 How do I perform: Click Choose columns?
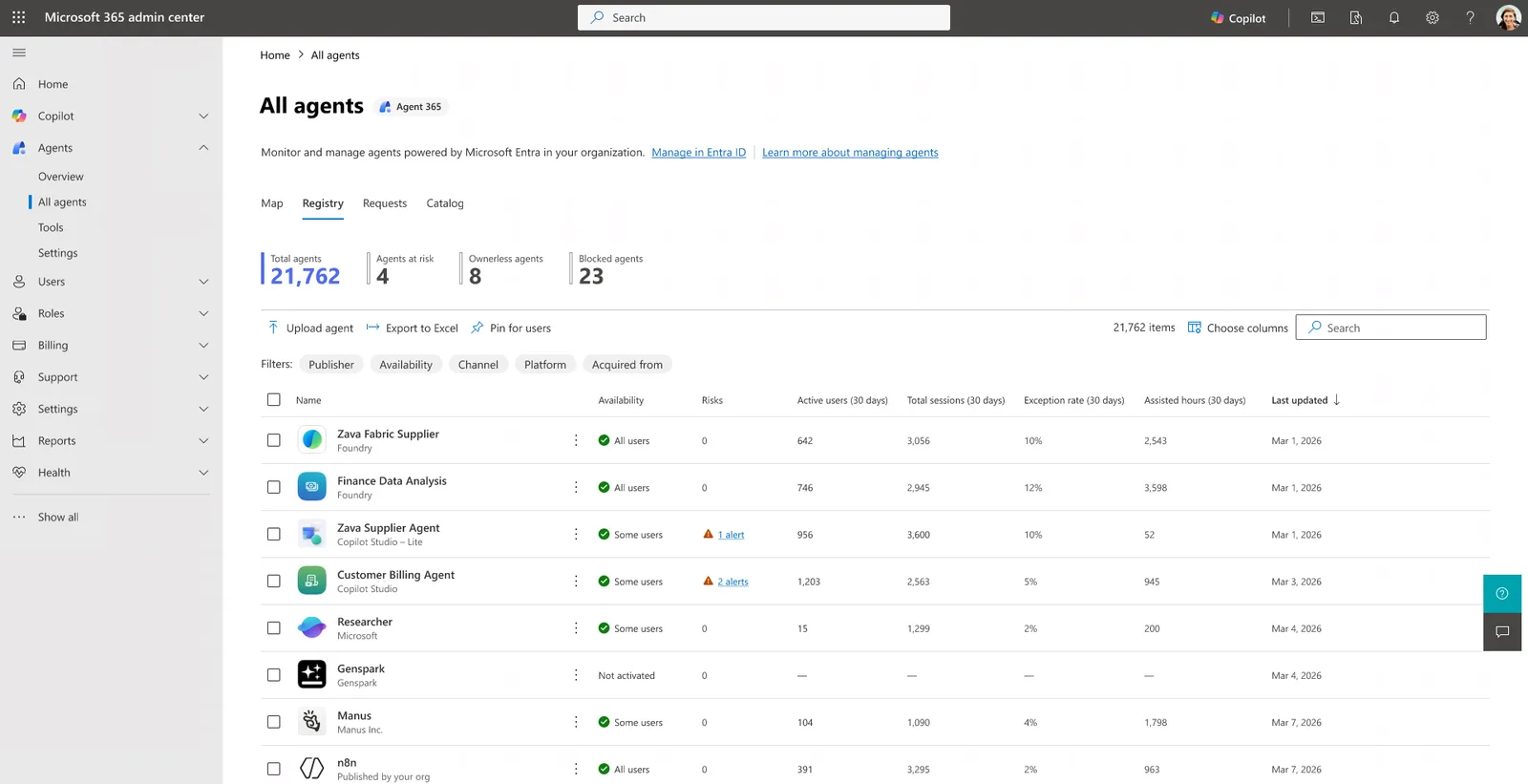tap(1238, 328)
